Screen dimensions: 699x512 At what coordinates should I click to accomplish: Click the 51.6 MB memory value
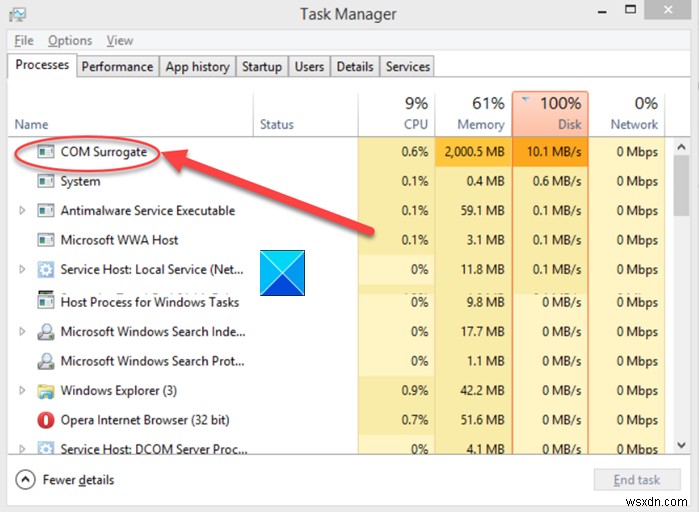click(x=482, y=420)
